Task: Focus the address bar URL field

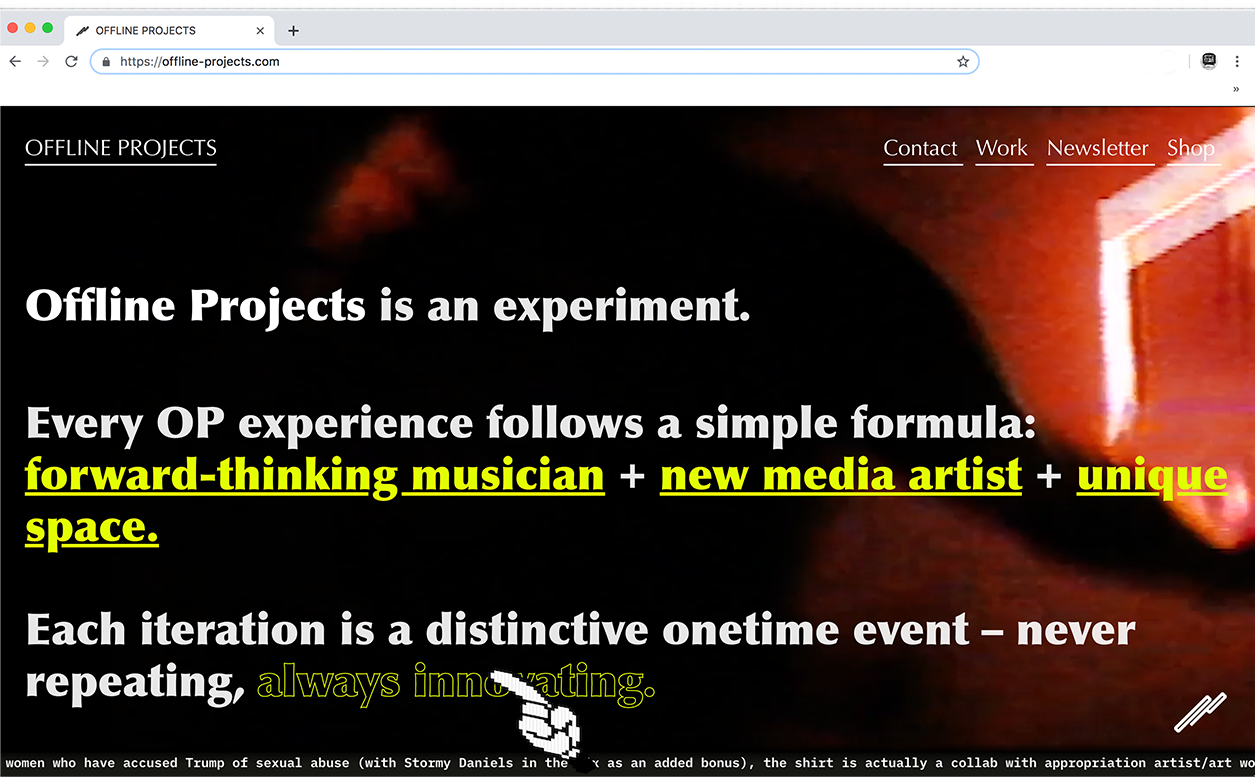Action: (530, 62)
